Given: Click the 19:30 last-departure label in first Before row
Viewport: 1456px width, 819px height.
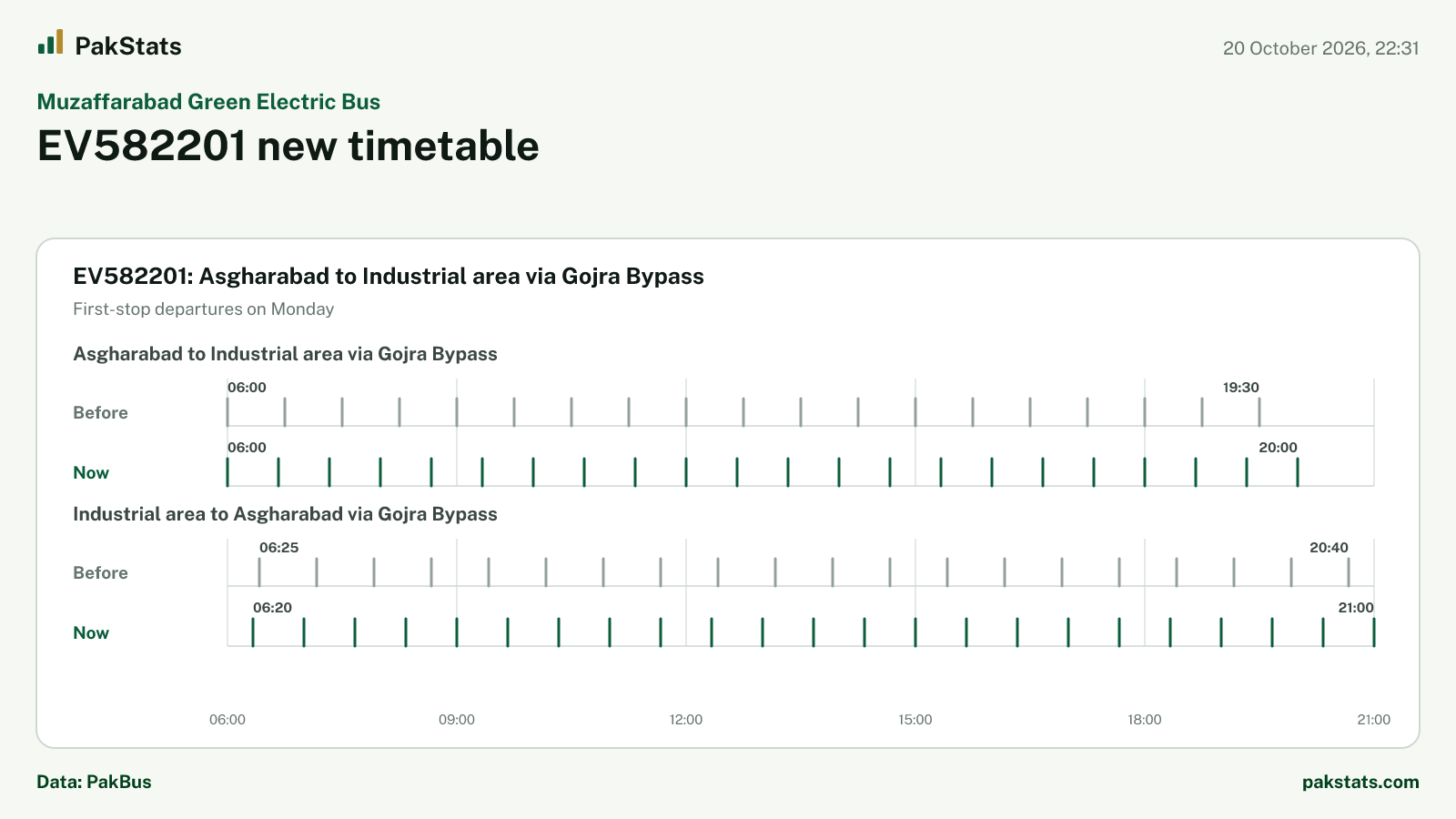Looking at the screenshot, I should [1240, 388].
